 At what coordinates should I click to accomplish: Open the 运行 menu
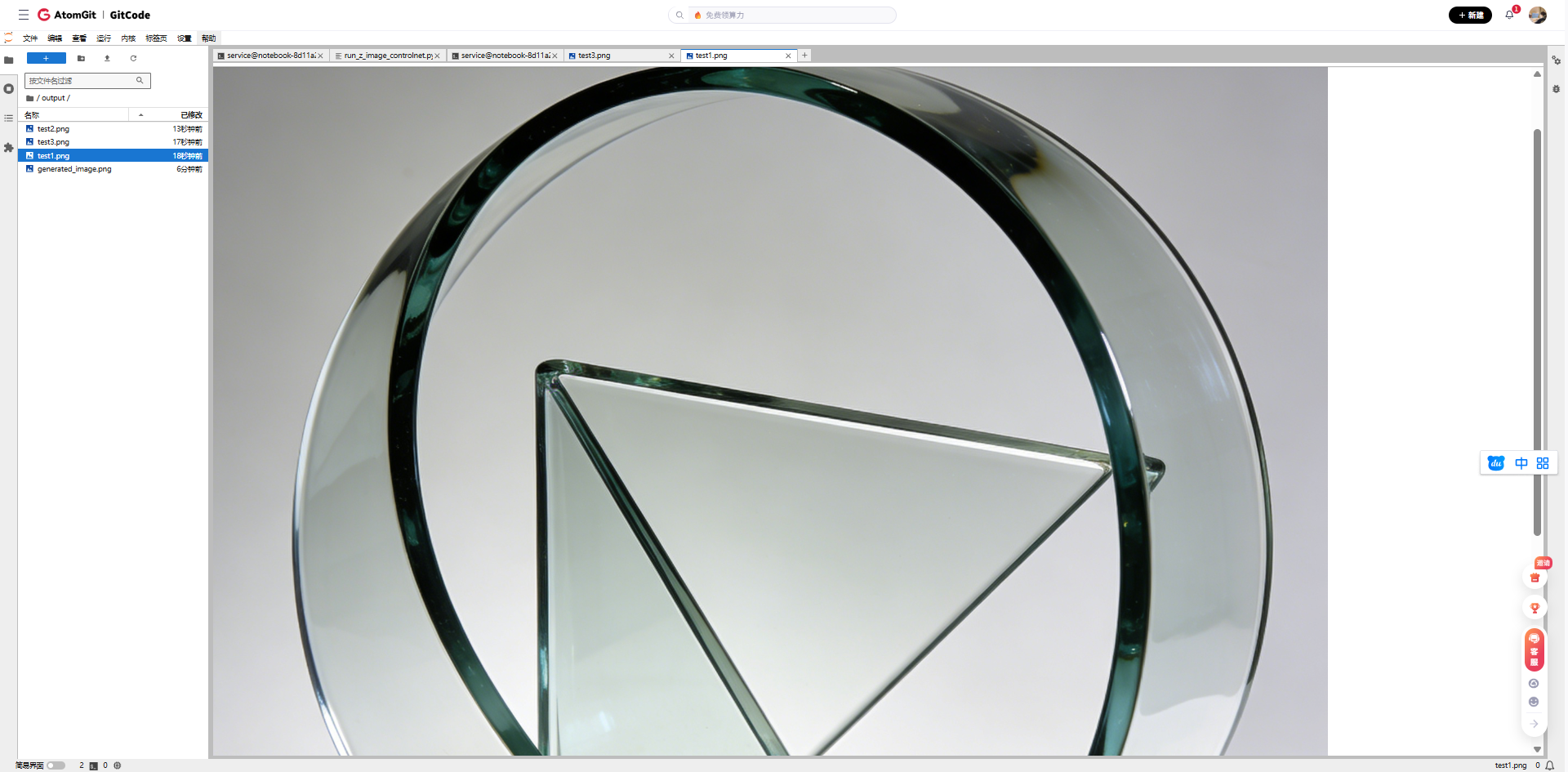pos(104,38)
